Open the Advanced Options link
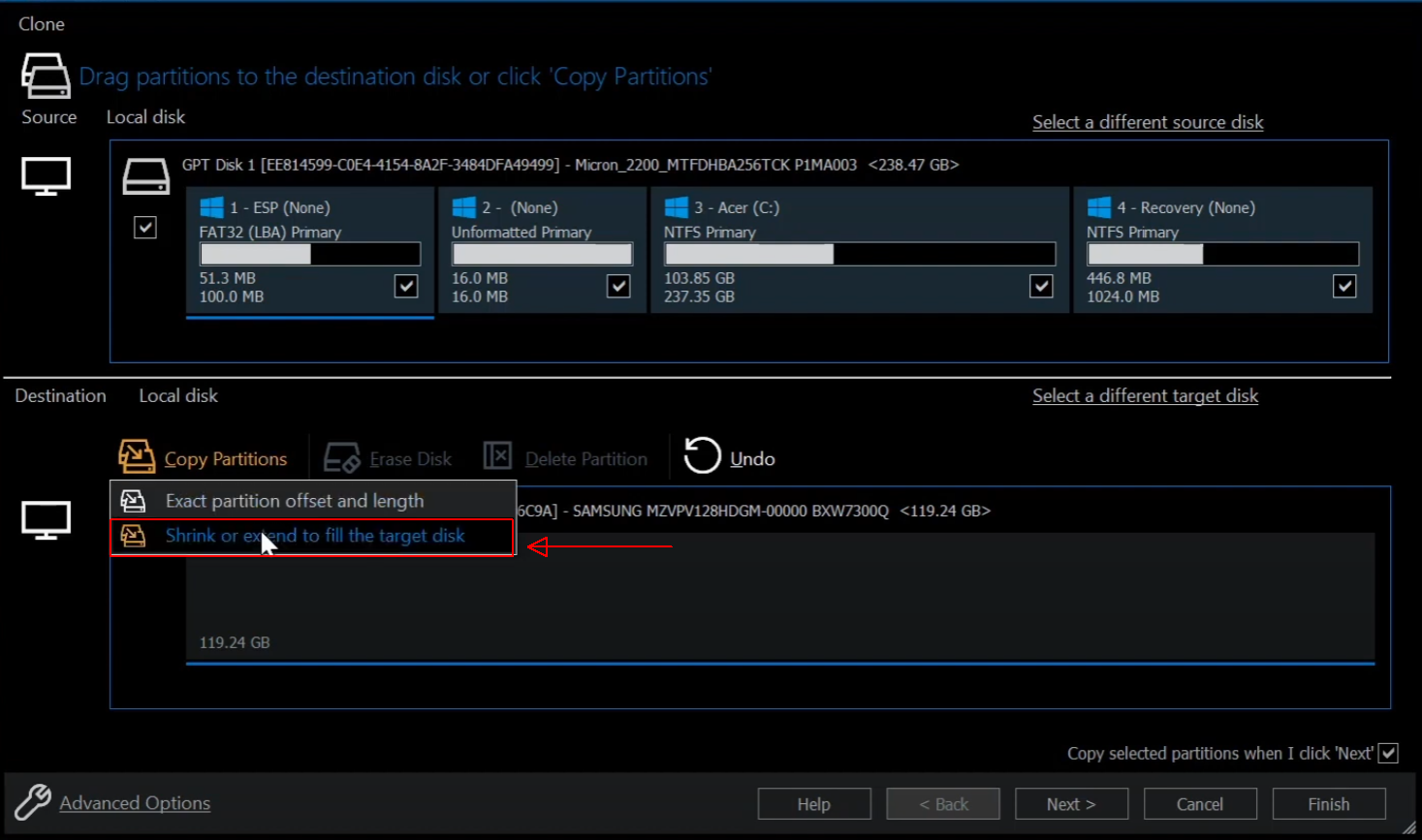This screenshot has width=1422, height=840. click(x=135, y=803)
